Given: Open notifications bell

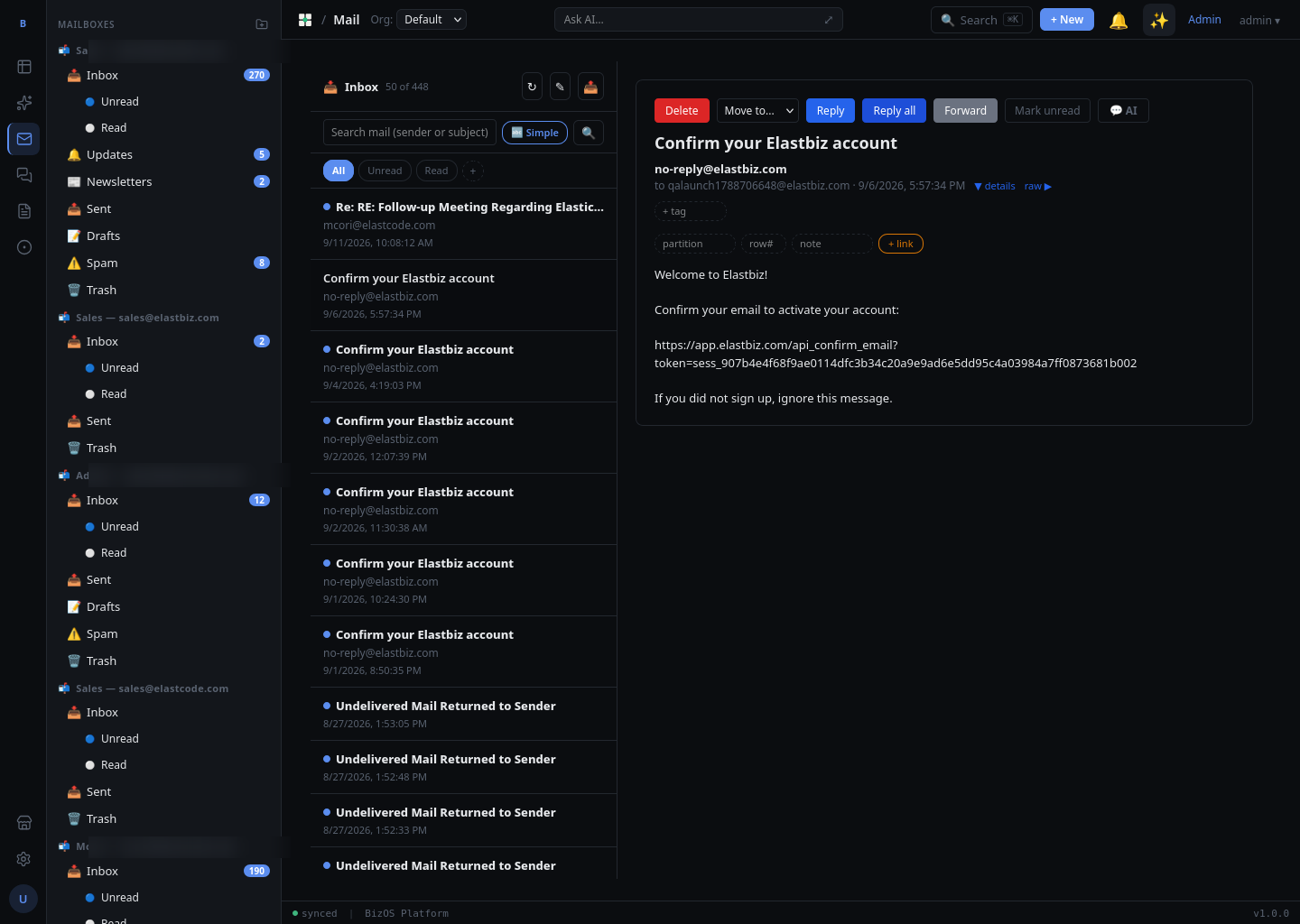Looking at the screenshot, I should [x=1119, y=20].
